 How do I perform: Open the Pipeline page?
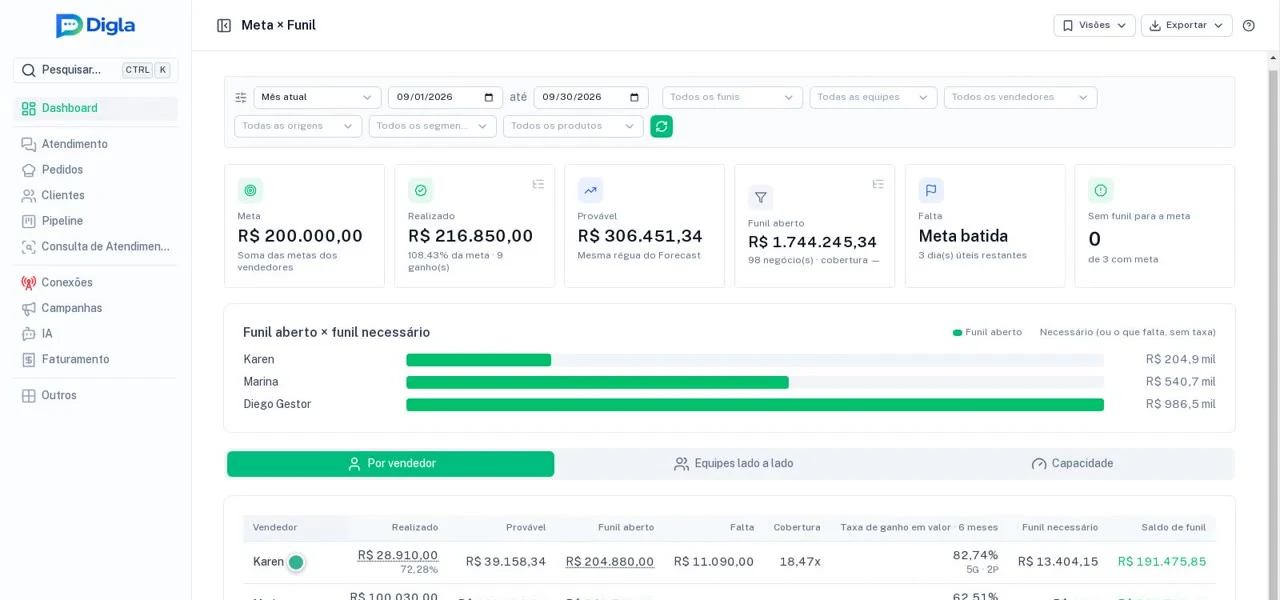point(96,221)
